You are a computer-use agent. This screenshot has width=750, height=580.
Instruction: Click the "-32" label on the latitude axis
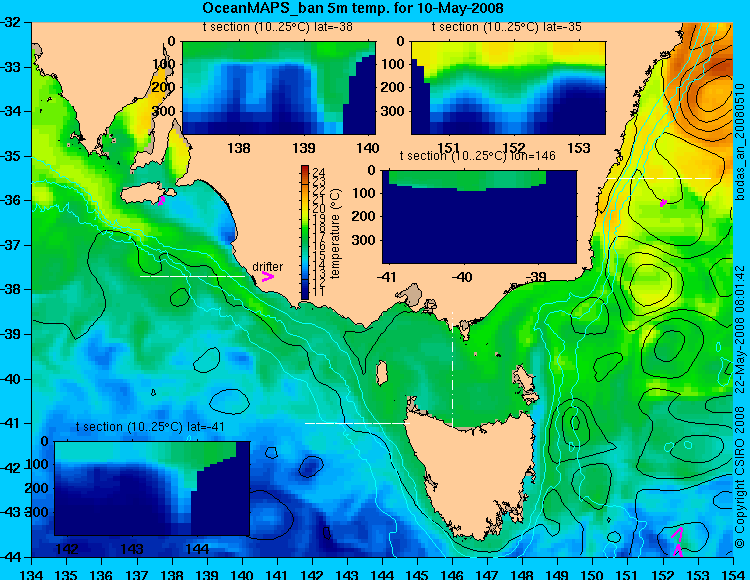click(10, 22)
